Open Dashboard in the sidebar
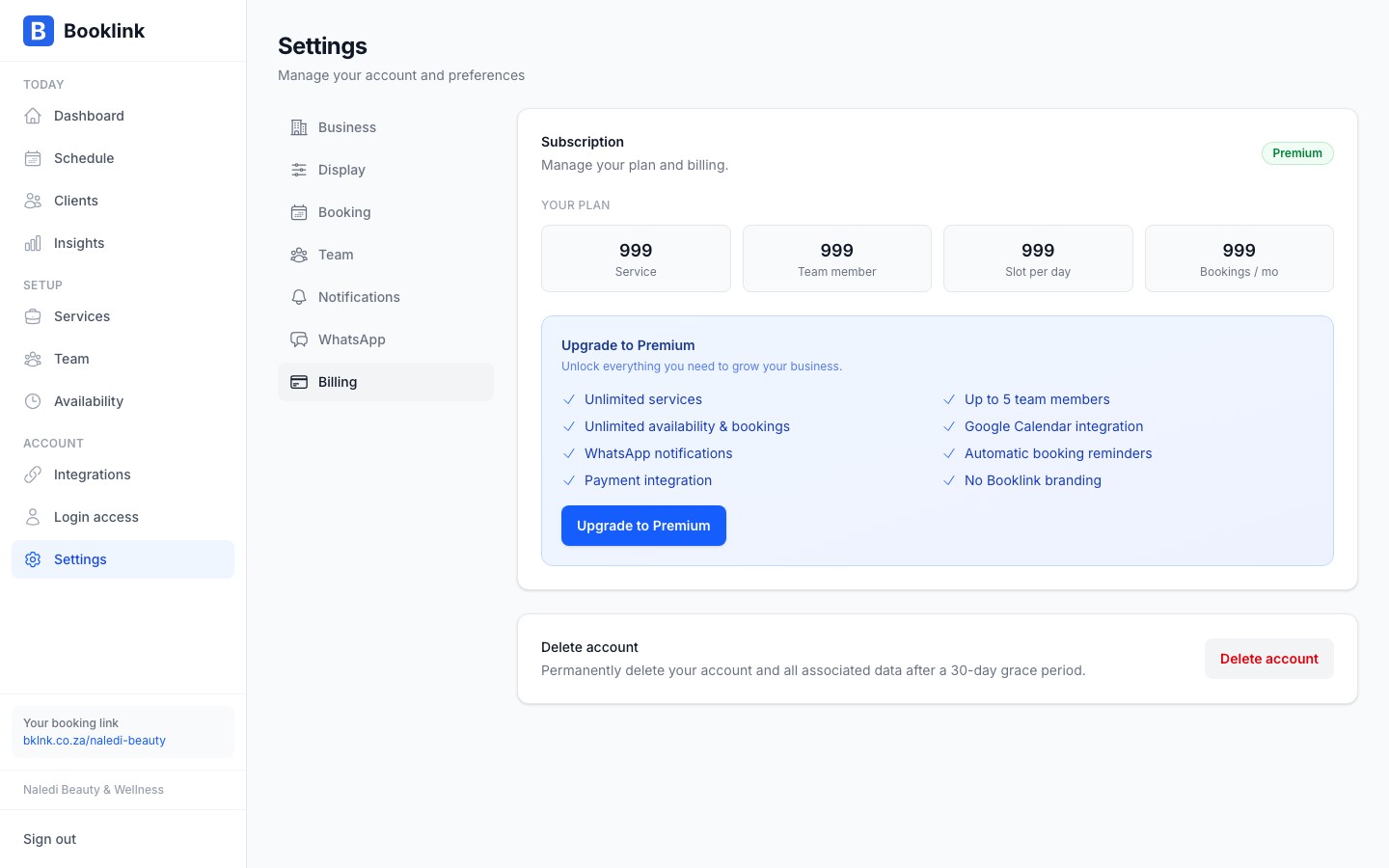The width and height of the screenshot is (1389, 868). [123, 116]
